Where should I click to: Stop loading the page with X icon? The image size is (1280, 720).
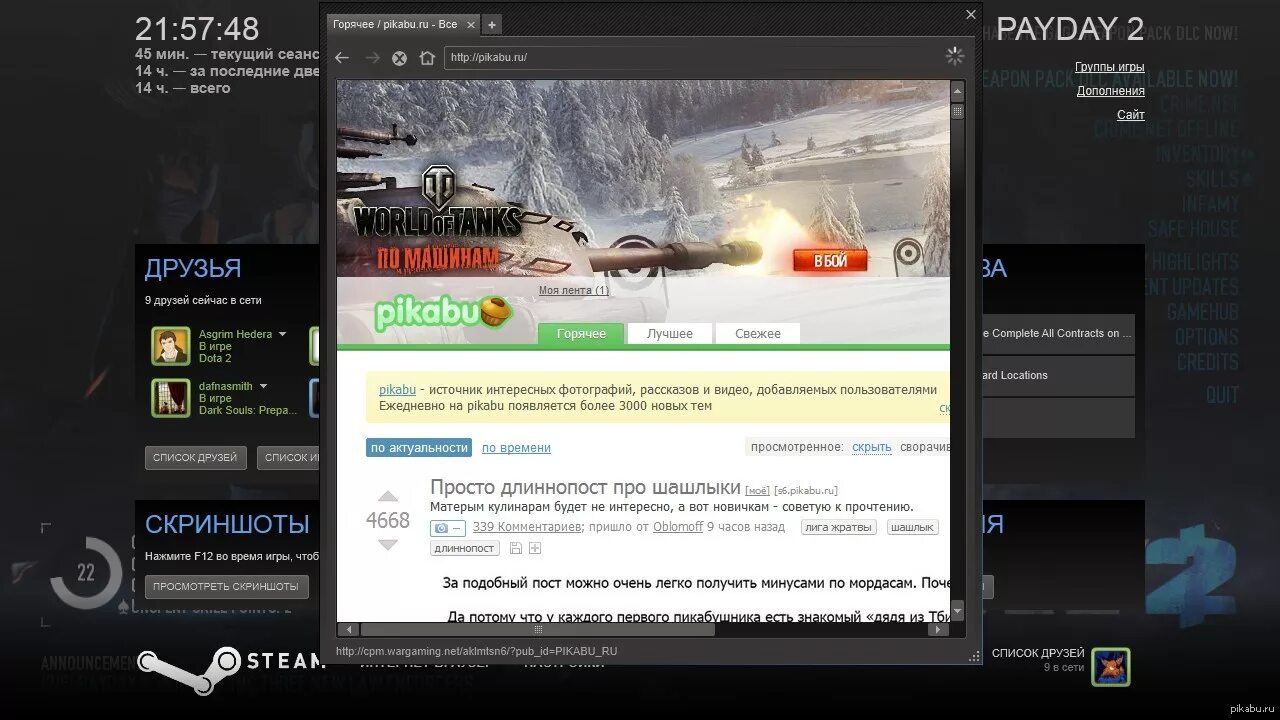[x=399, y=58]
